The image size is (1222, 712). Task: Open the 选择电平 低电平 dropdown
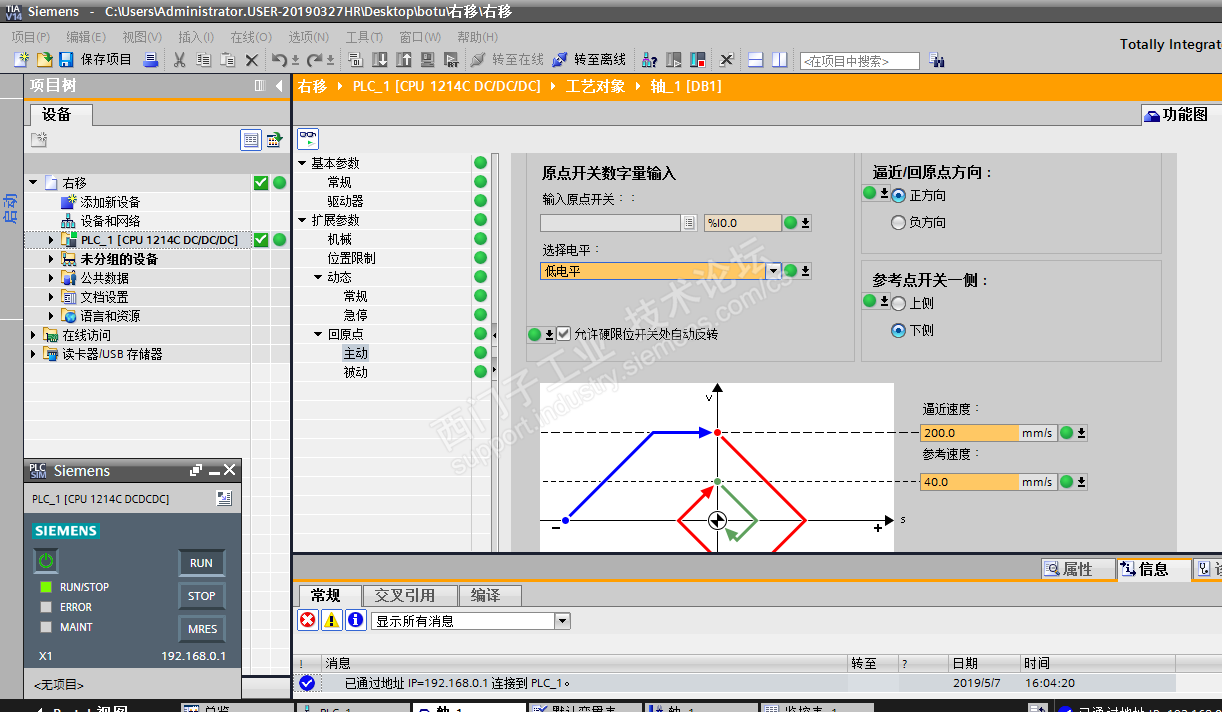click(x=773, y=271)
